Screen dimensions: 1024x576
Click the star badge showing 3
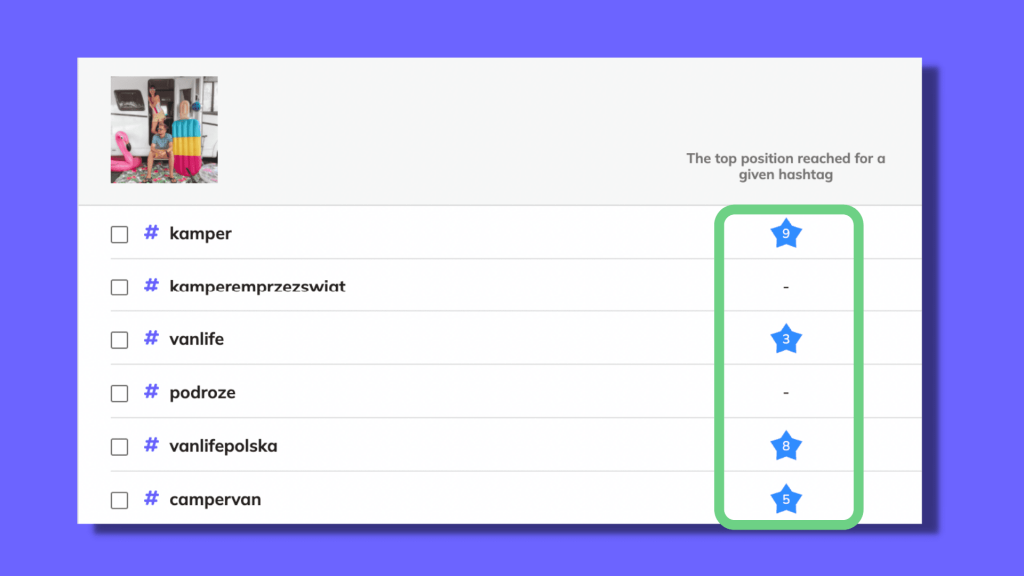pyautogui.click(x=786, y=339)
